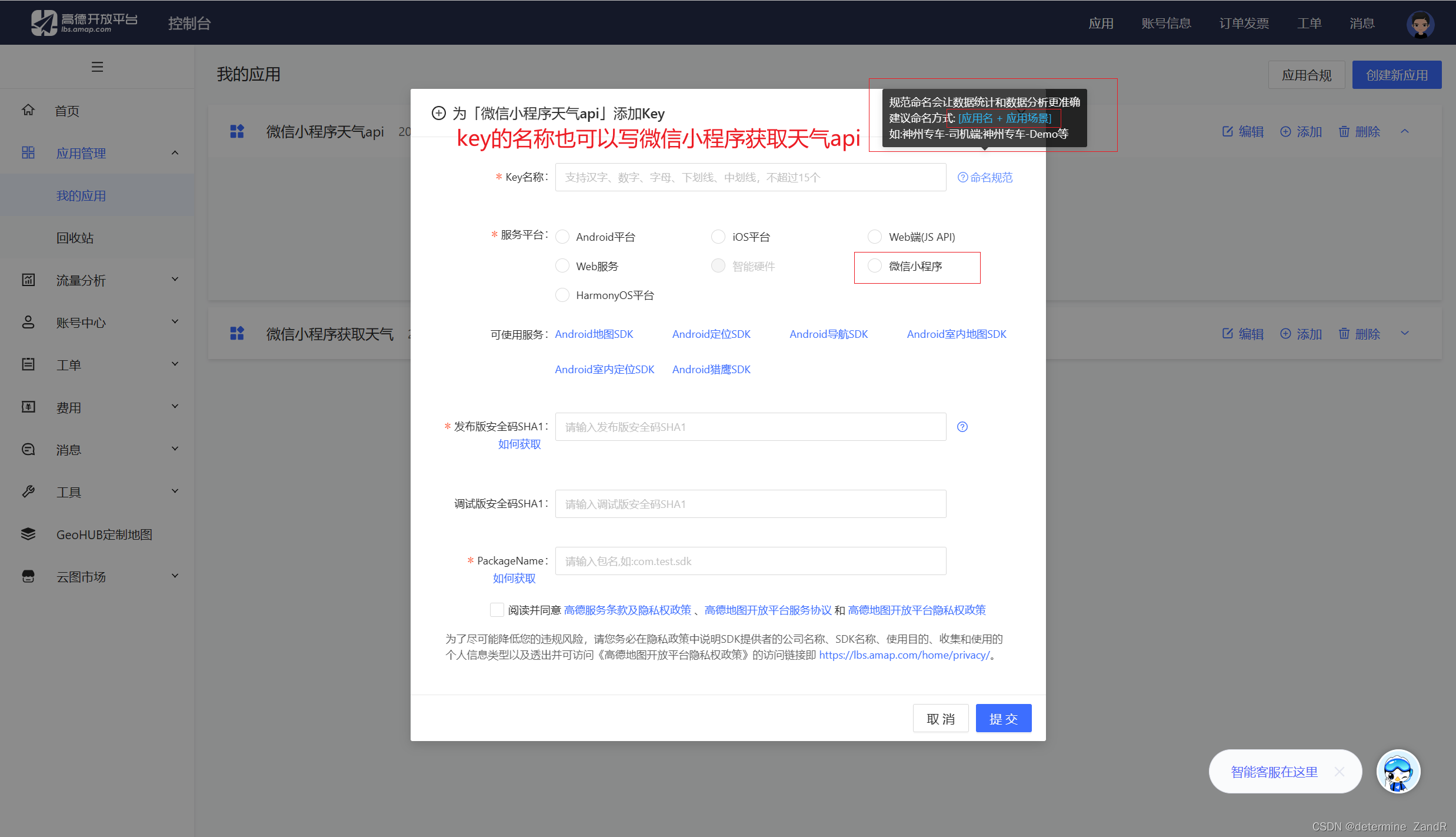The height and width of the screenshot is (837, 1456).
Task: Focus the 调试版安全码SHA1 input field
Action: click(751, 504)
